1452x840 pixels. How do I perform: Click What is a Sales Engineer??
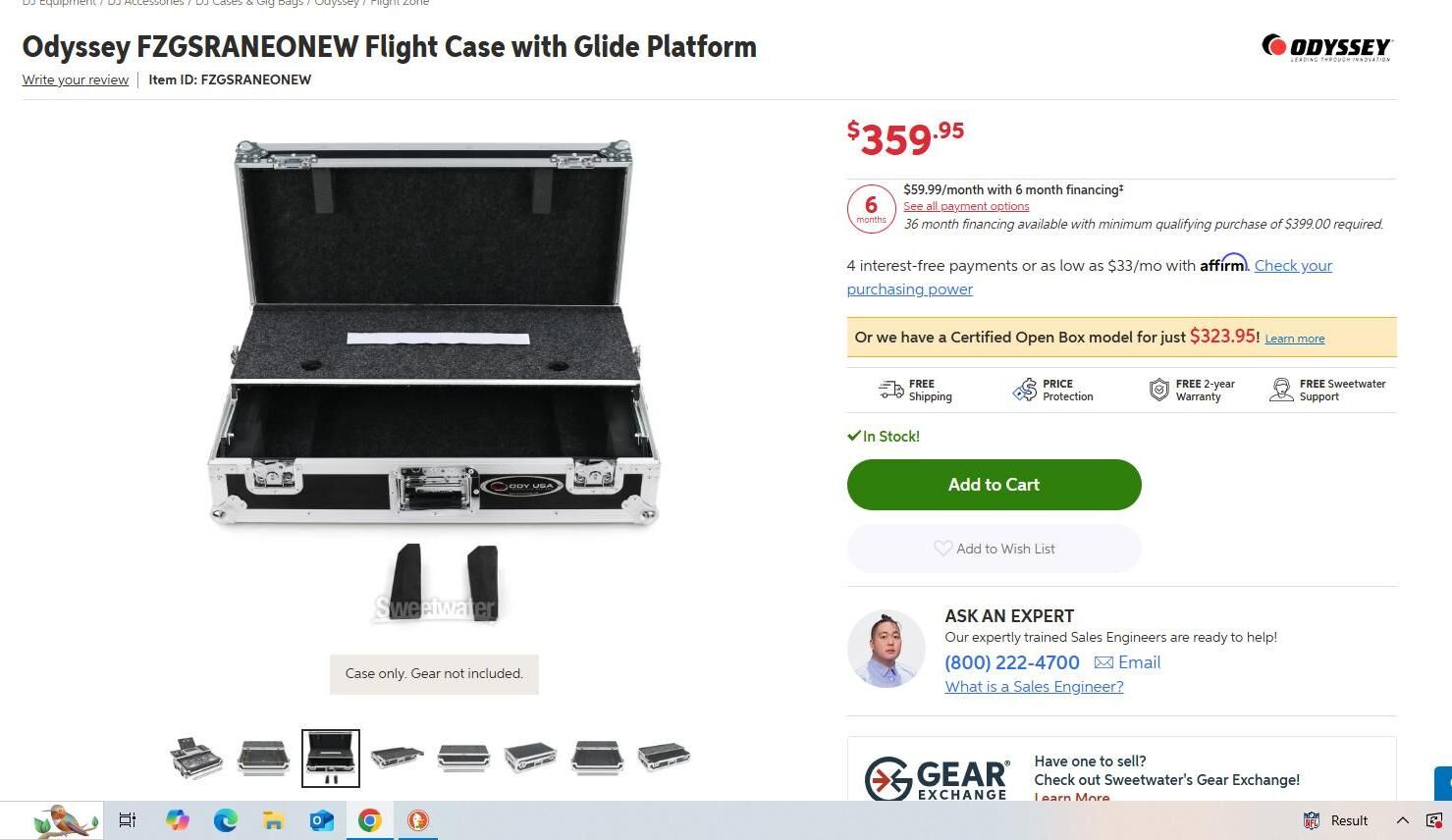tap(1033, 686)
